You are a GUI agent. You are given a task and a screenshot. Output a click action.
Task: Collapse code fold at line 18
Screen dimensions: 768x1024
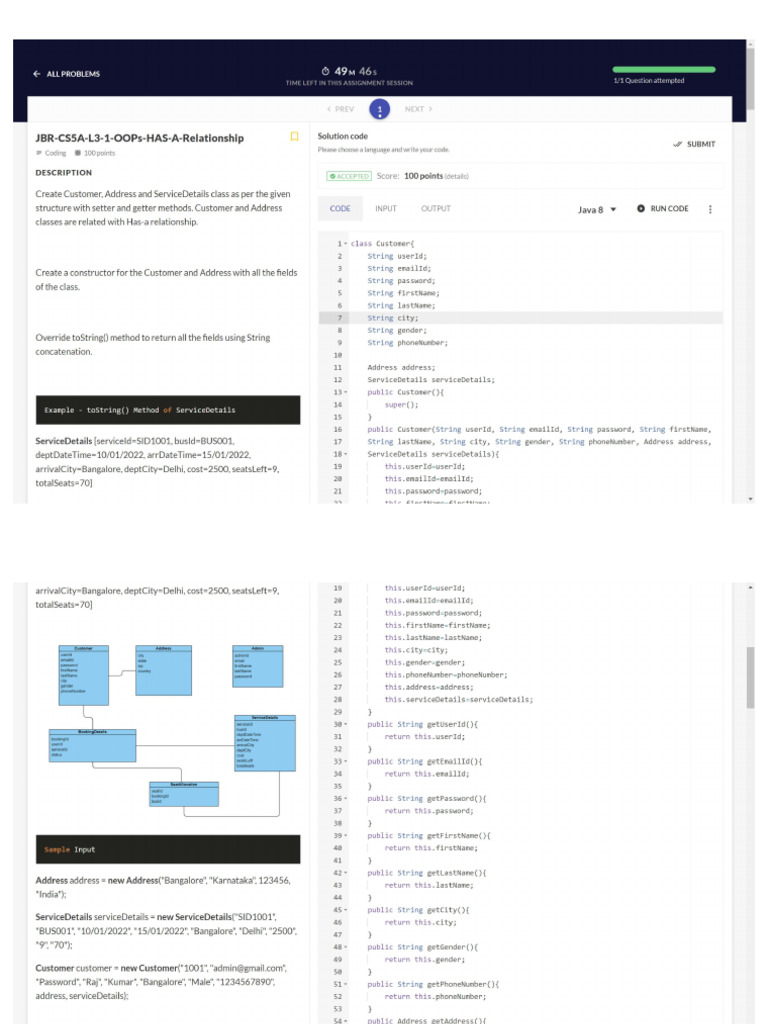click(346, 454)
